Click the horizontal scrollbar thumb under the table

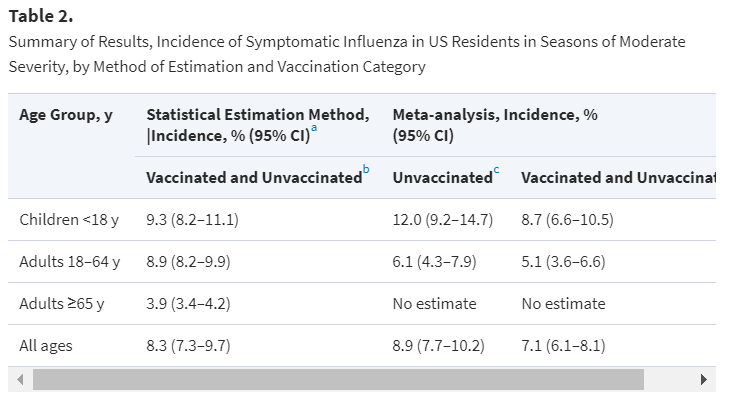338,379
